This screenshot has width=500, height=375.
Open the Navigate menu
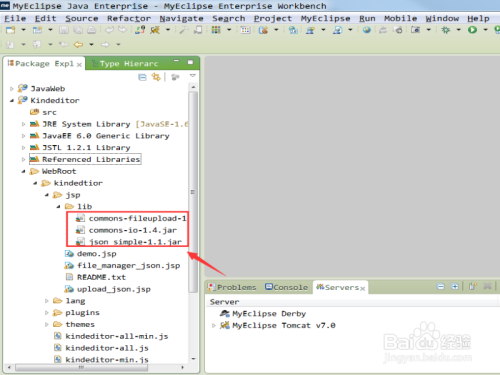click(x=181, y=18)
